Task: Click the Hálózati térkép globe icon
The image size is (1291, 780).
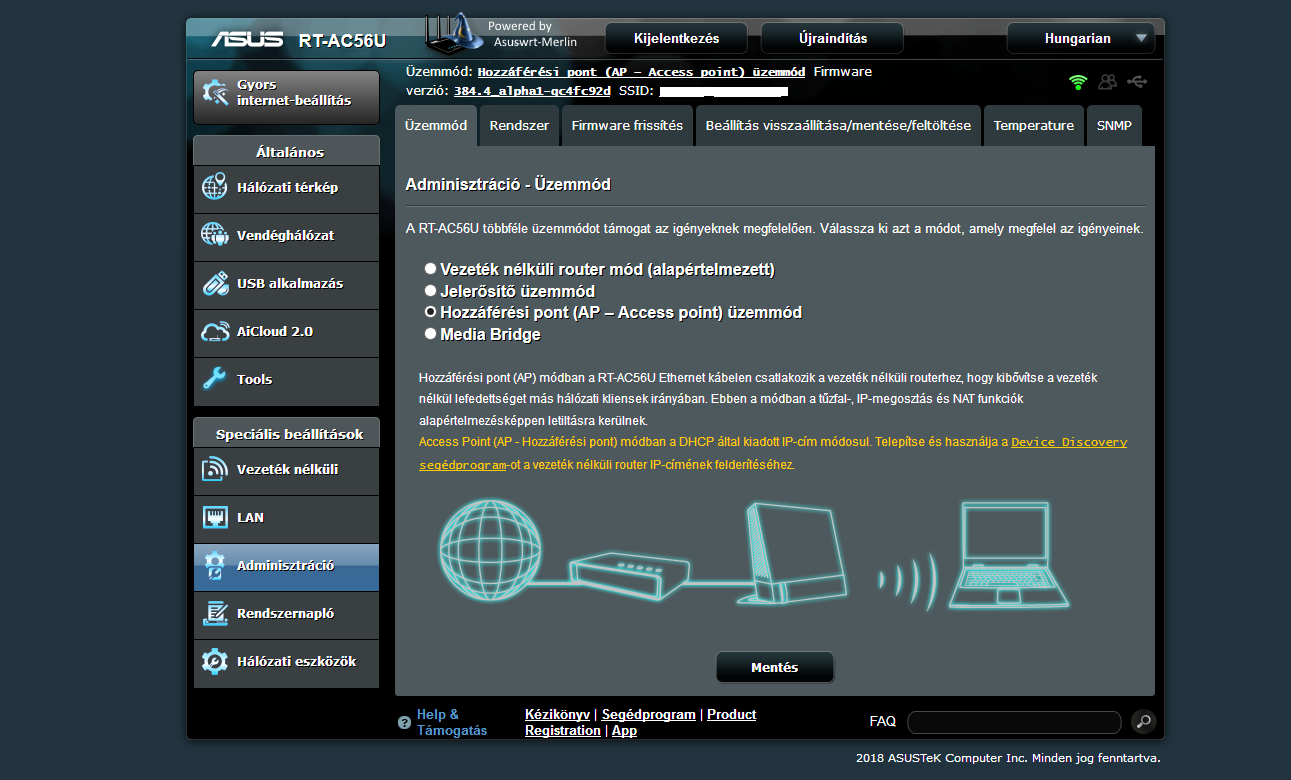Action: coord(215,187)
